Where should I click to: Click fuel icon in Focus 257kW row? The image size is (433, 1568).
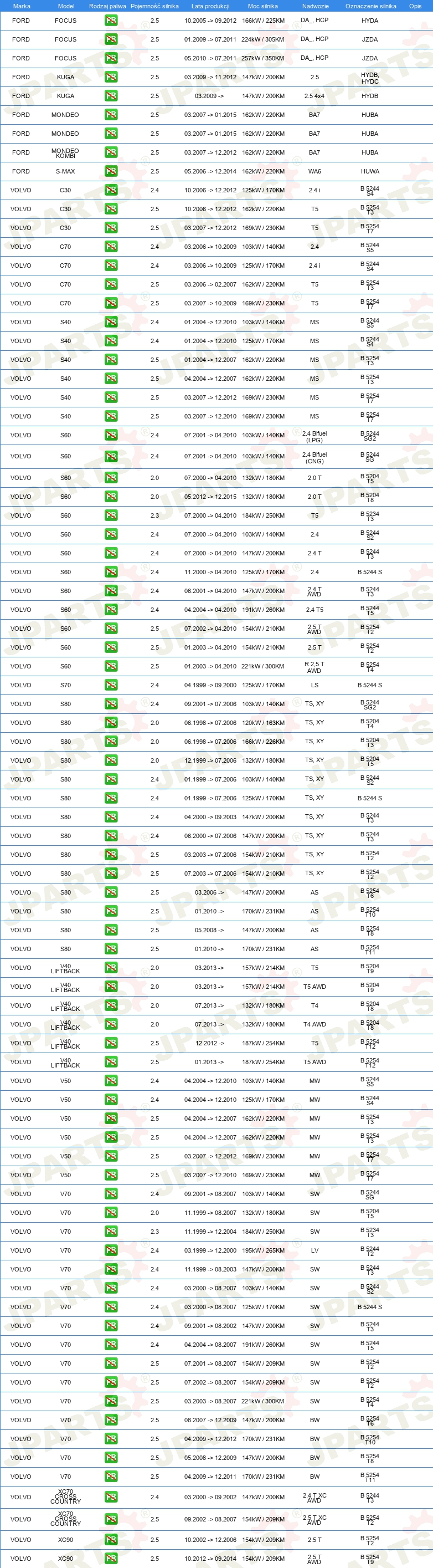pos(111,58)
